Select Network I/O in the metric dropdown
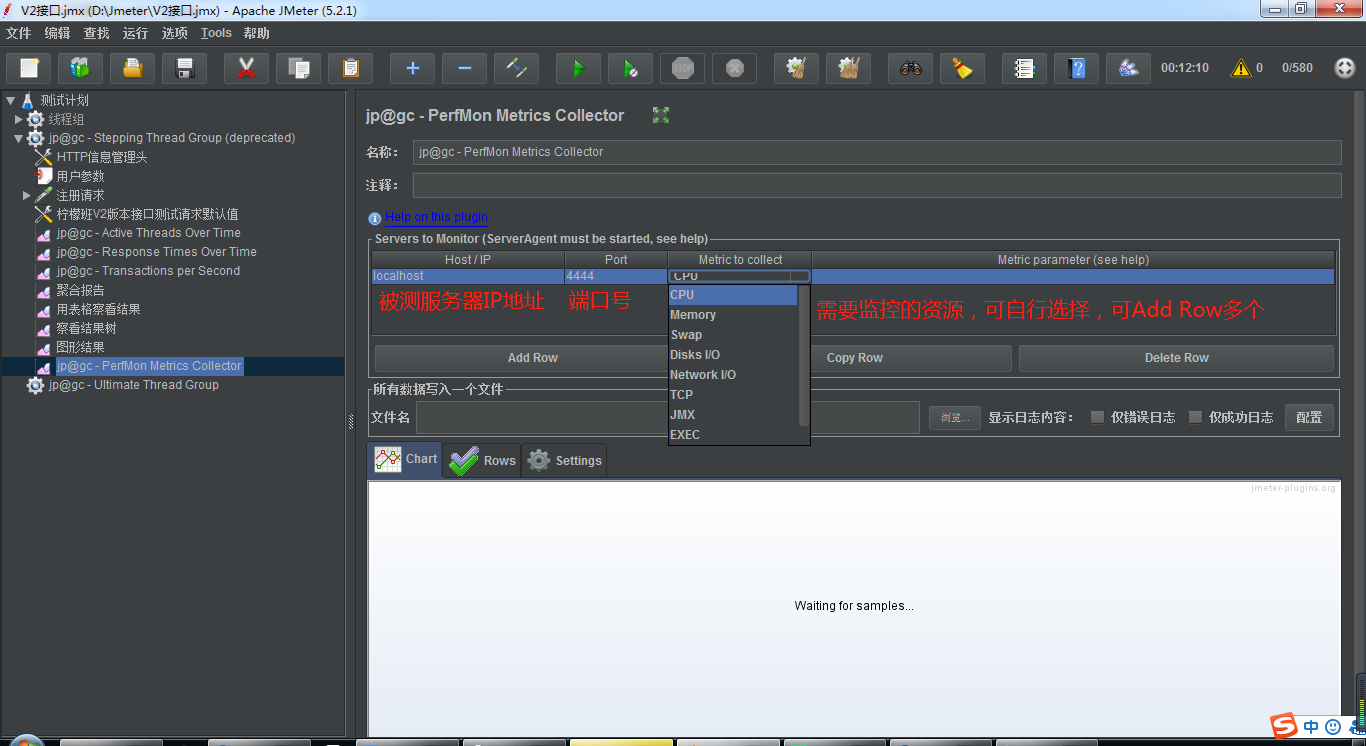The image size is (1366, 746). (733, 375)
